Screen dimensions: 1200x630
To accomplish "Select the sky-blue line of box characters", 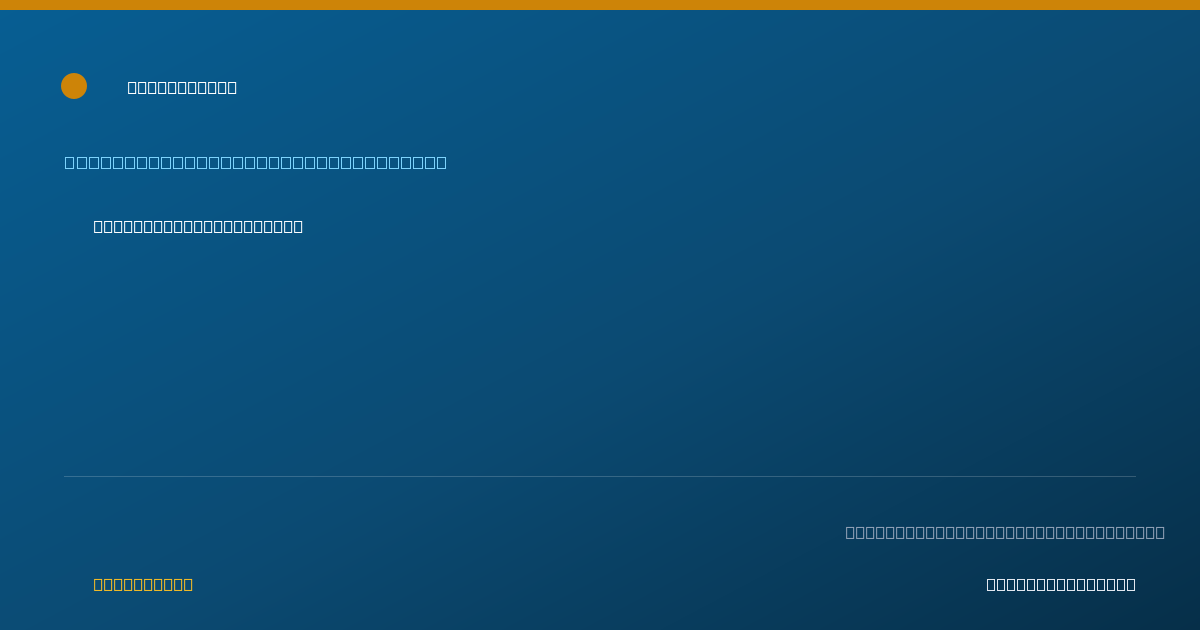I will tap(256, 162).
